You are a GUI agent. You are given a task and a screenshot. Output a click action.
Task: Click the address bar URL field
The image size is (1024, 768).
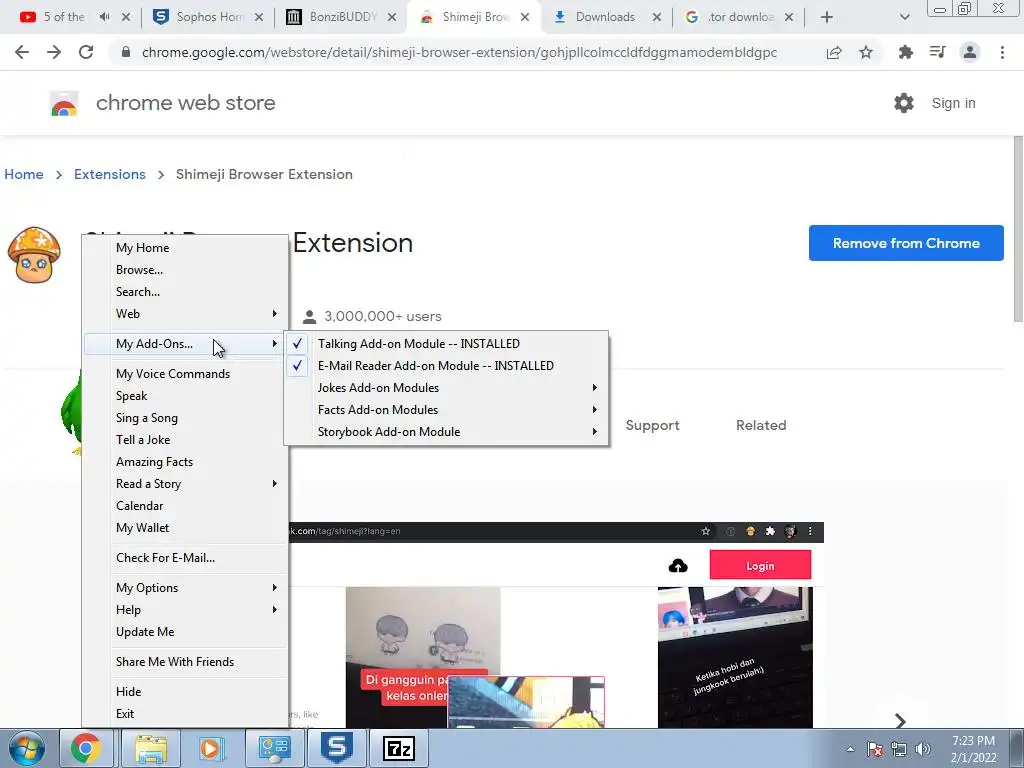(x=459, y=52)
